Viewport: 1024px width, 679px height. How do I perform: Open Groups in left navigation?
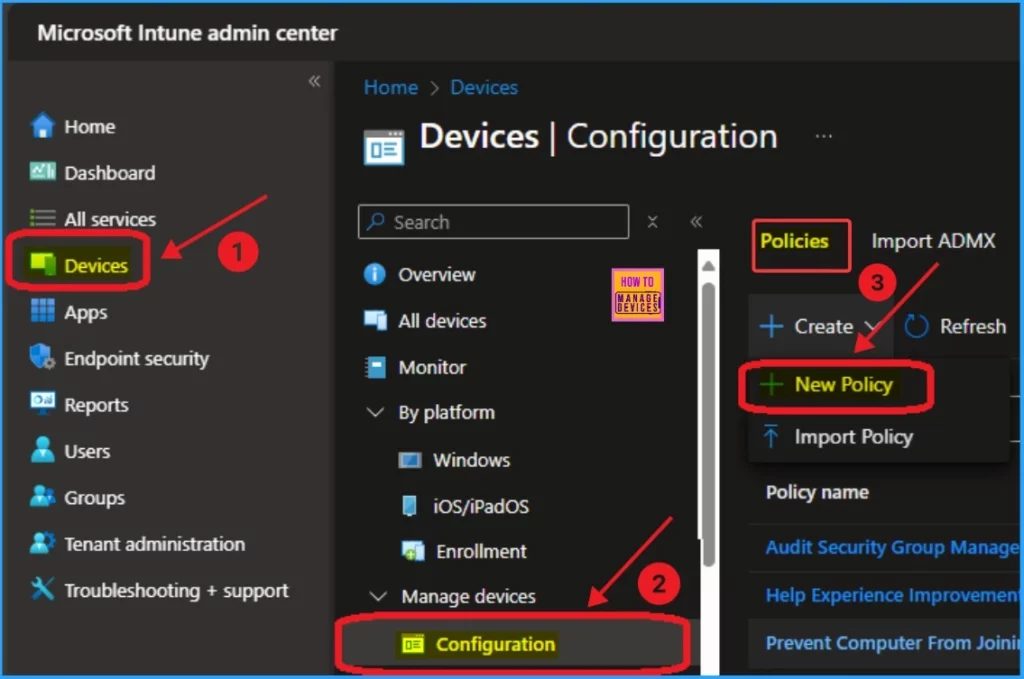pyautogui.click(x=94, y=497)
